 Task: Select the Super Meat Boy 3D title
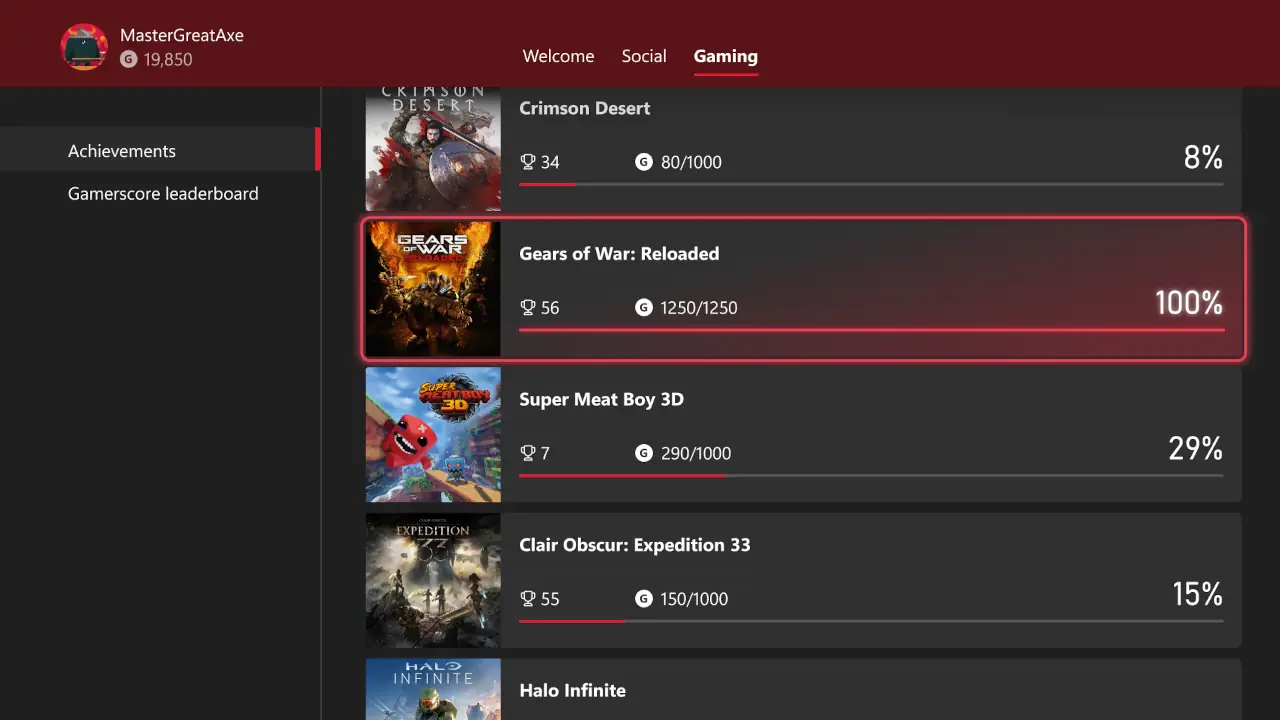tap(601, 399)
